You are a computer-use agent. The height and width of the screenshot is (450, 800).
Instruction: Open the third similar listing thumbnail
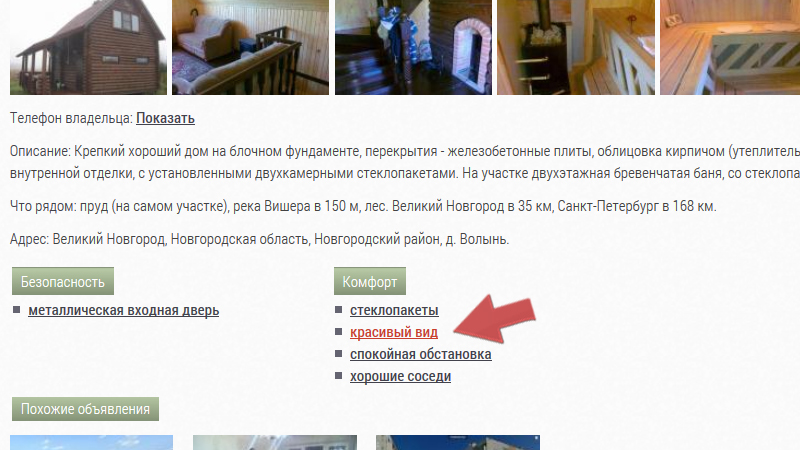coord(458,442)
